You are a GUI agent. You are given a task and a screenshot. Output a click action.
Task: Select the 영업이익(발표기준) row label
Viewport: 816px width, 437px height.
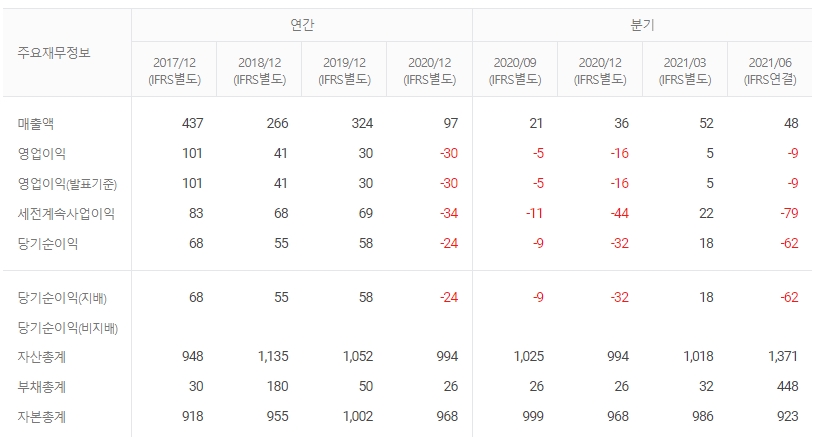(x=67, y=184)
